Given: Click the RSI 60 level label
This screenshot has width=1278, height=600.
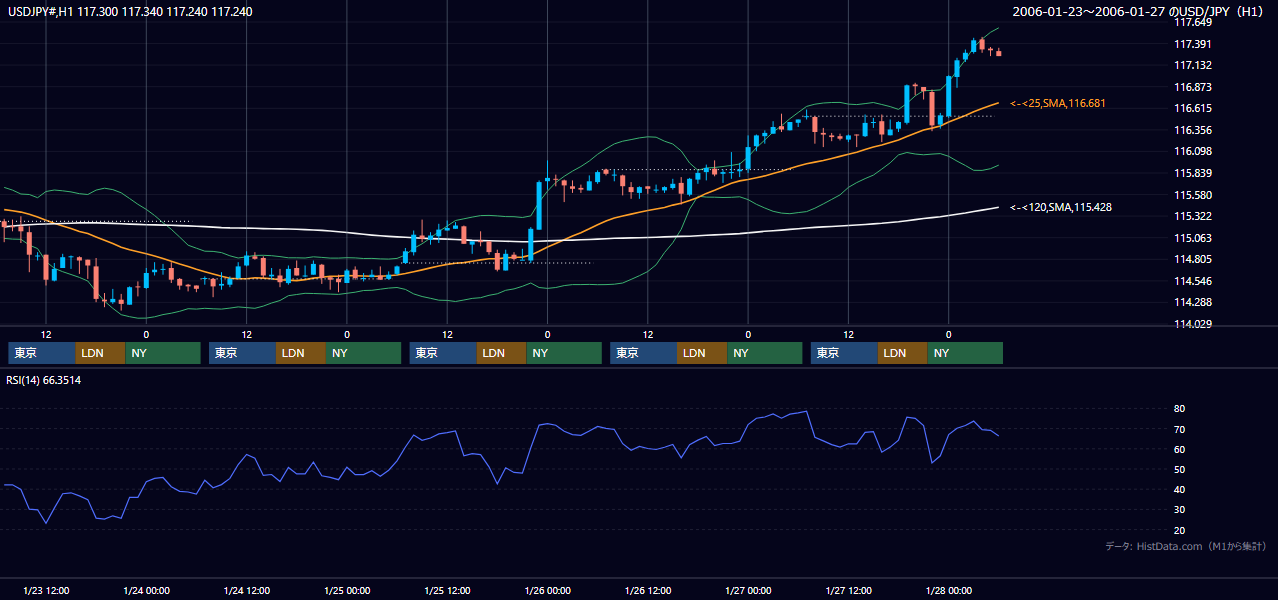Looking at the screenshot, I should (x=1180, y=449).
